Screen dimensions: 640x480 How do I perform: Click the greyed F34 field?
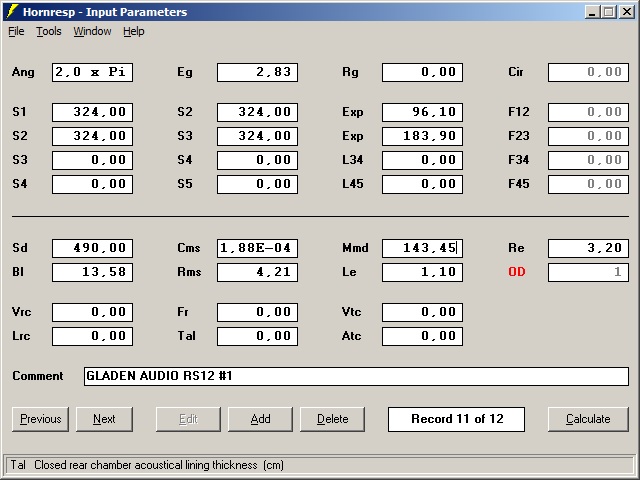588,160
